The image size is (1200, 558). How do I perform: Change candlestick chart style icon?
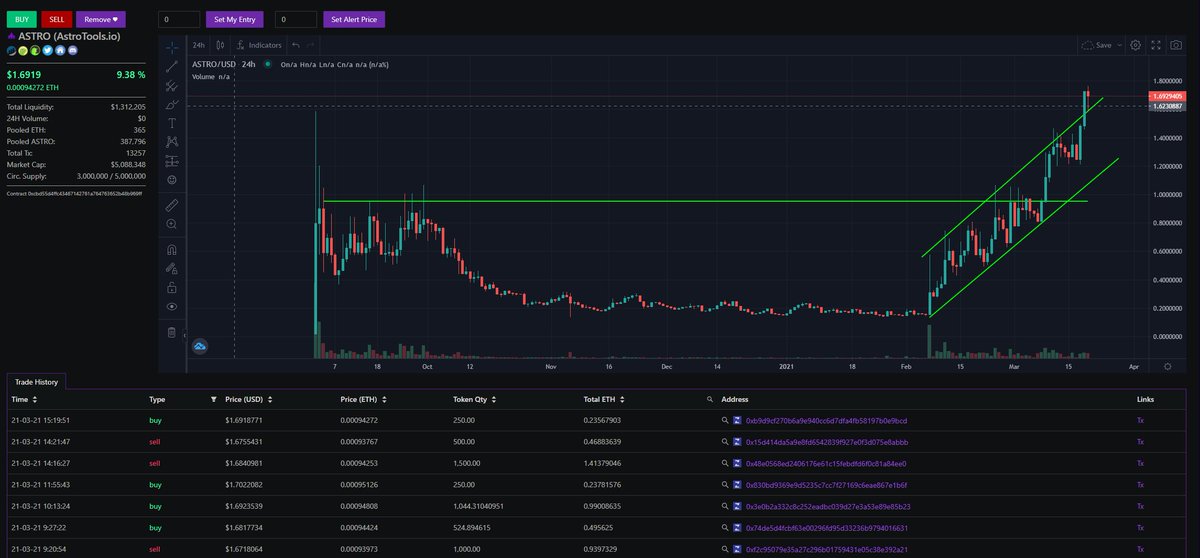tap(220, 45)
